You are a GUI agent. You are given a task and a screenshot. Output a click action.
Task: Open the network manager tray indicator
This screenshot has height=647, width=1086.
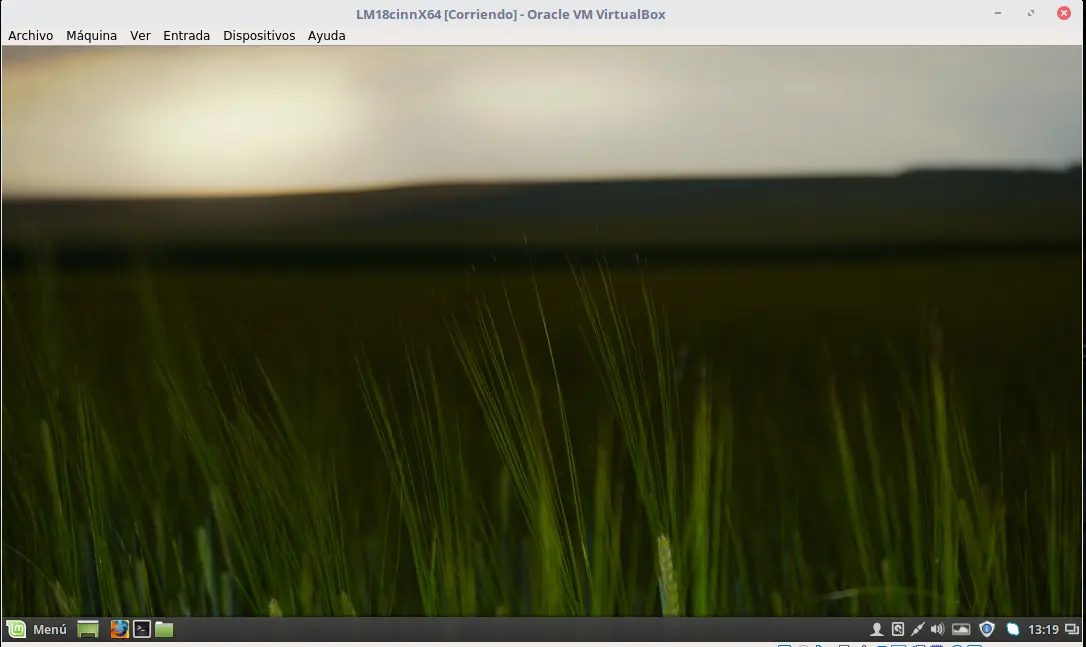1011,629
